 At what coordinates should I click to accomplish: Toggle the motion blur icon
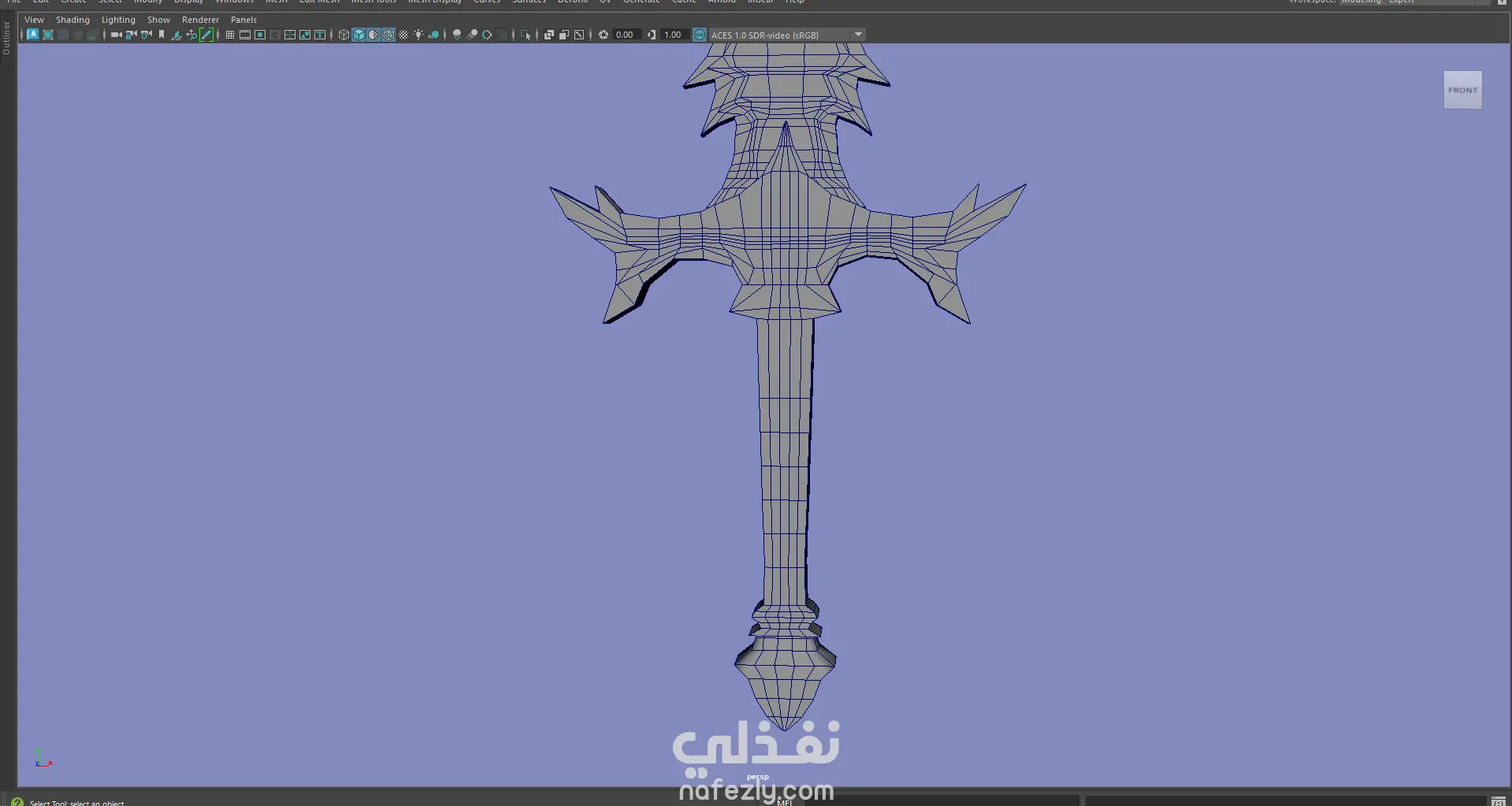(x=472, y=35)
